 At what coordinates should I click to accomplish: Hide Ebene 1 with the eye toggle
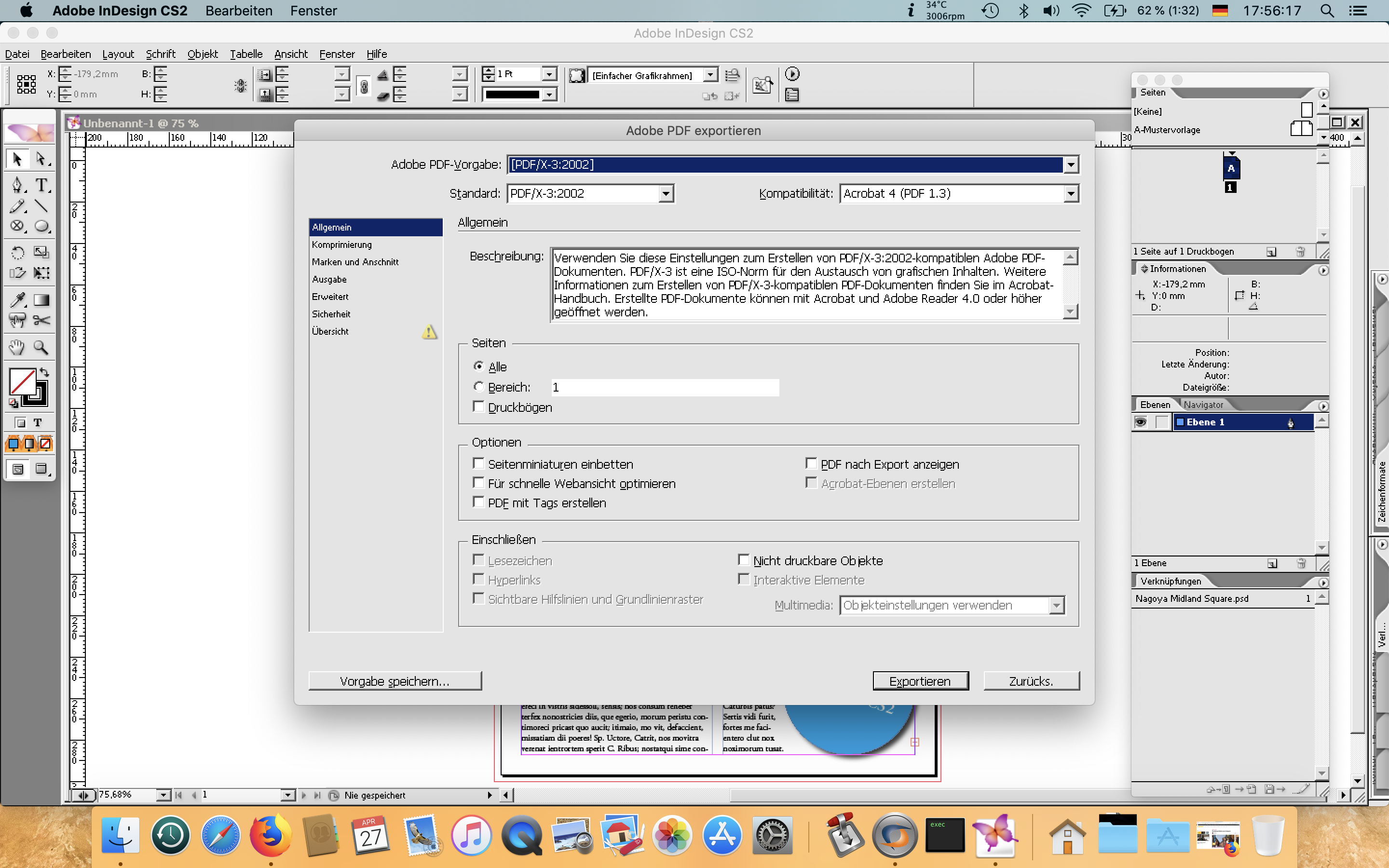(x=1140, y=421)
